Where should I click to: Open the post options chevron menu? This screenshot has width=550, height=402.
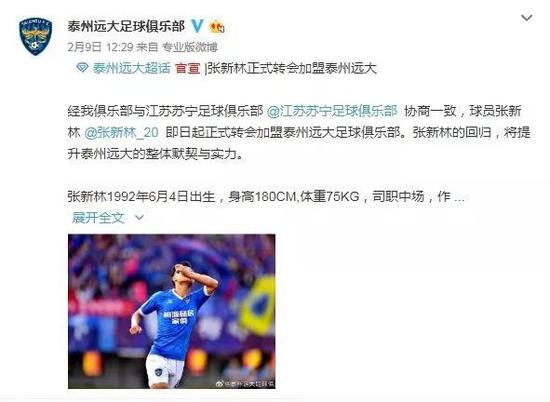coord(527,18)
